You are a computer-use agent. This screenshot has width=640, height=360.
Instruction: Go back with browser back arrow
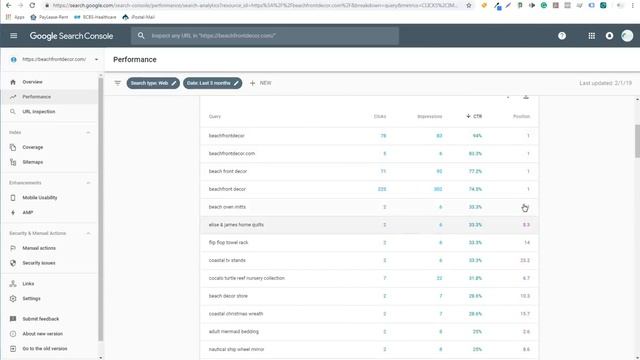[x=9, y=5]
